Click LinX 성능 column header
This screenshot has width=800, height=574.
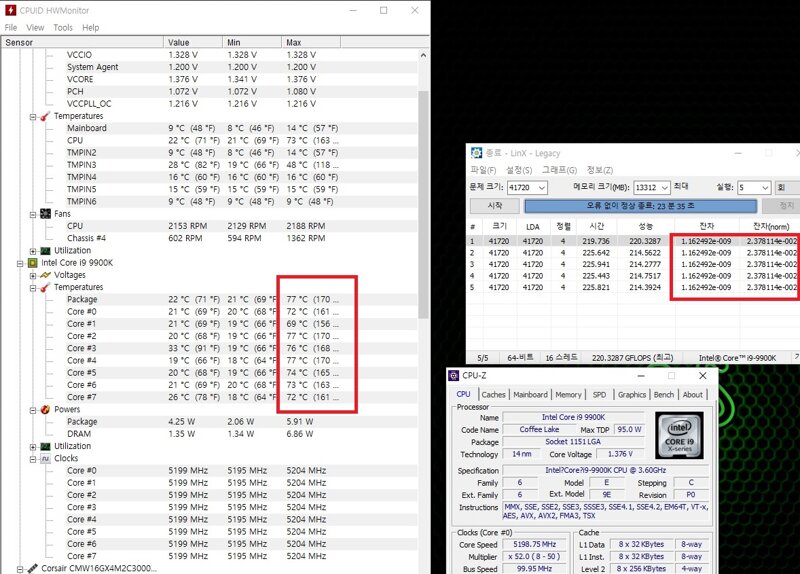645,226
